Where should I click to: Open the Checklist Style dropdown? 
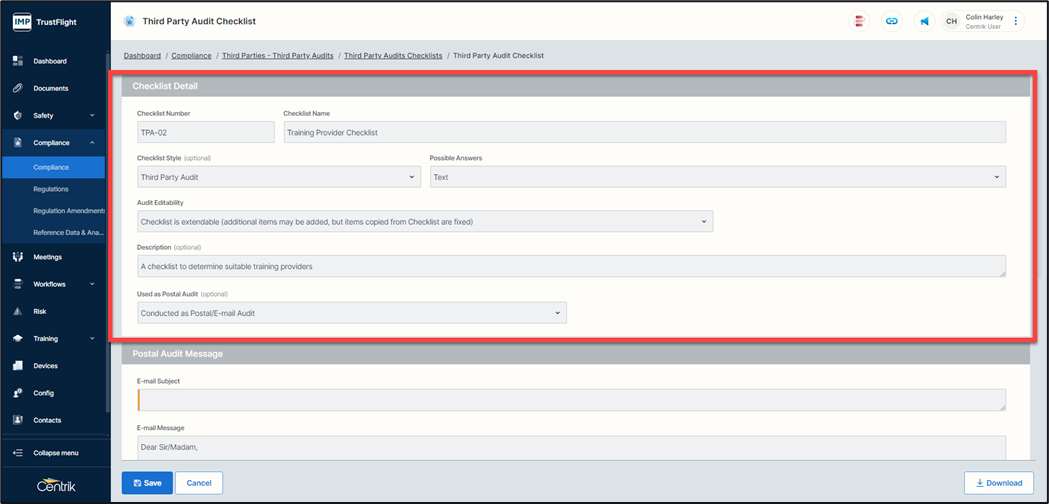(279, 177)
